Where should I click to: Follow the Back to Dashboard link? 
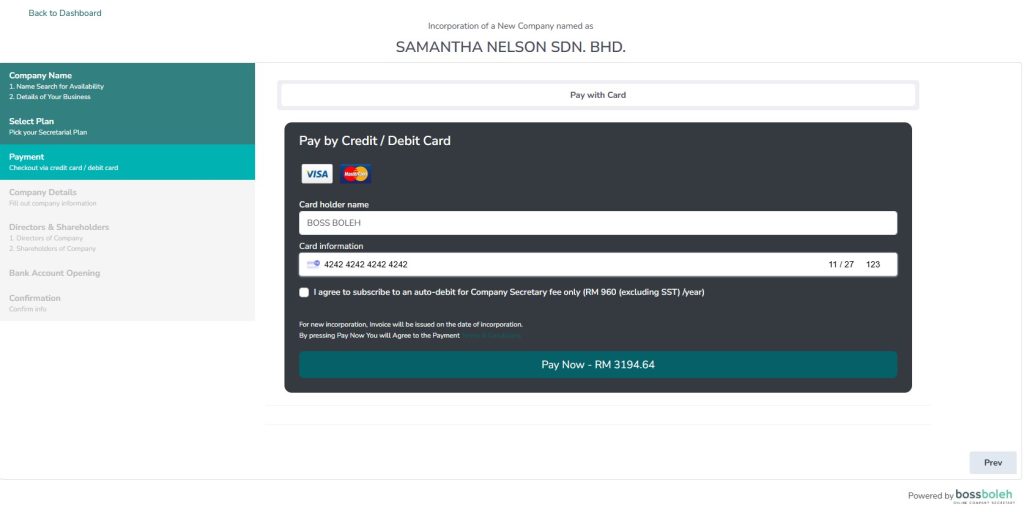pos(65,13)
